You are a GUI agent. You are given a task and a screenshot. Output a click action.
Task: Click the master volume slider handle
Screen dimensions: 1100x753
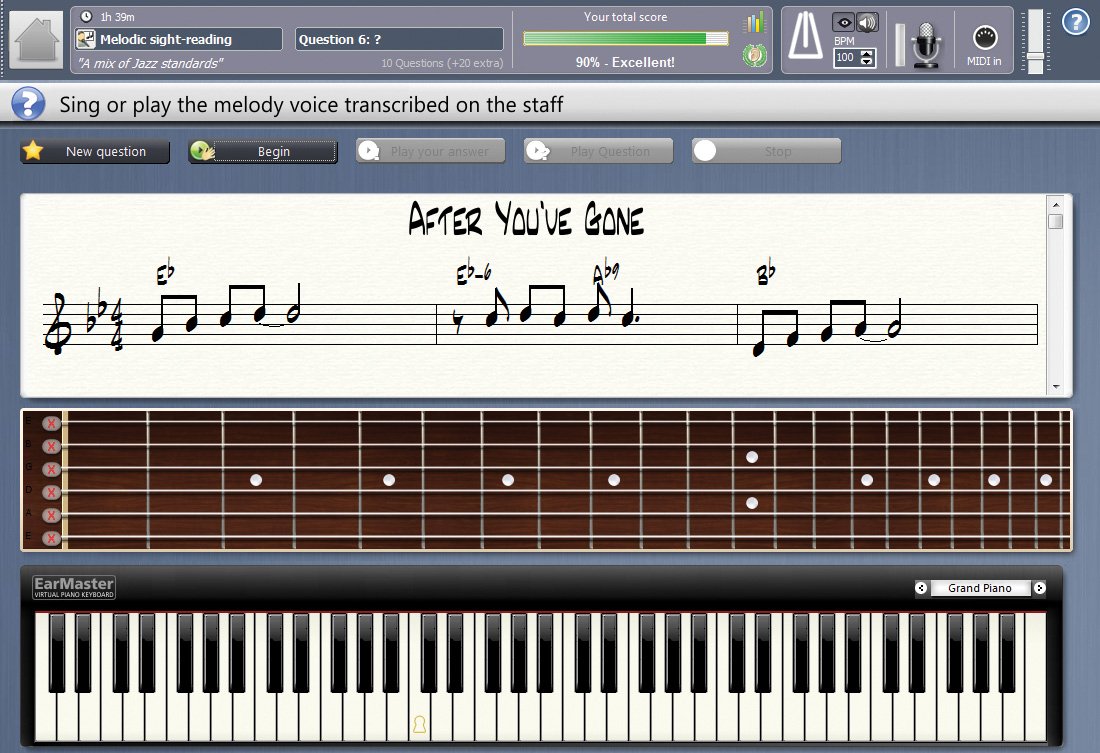1035,56
